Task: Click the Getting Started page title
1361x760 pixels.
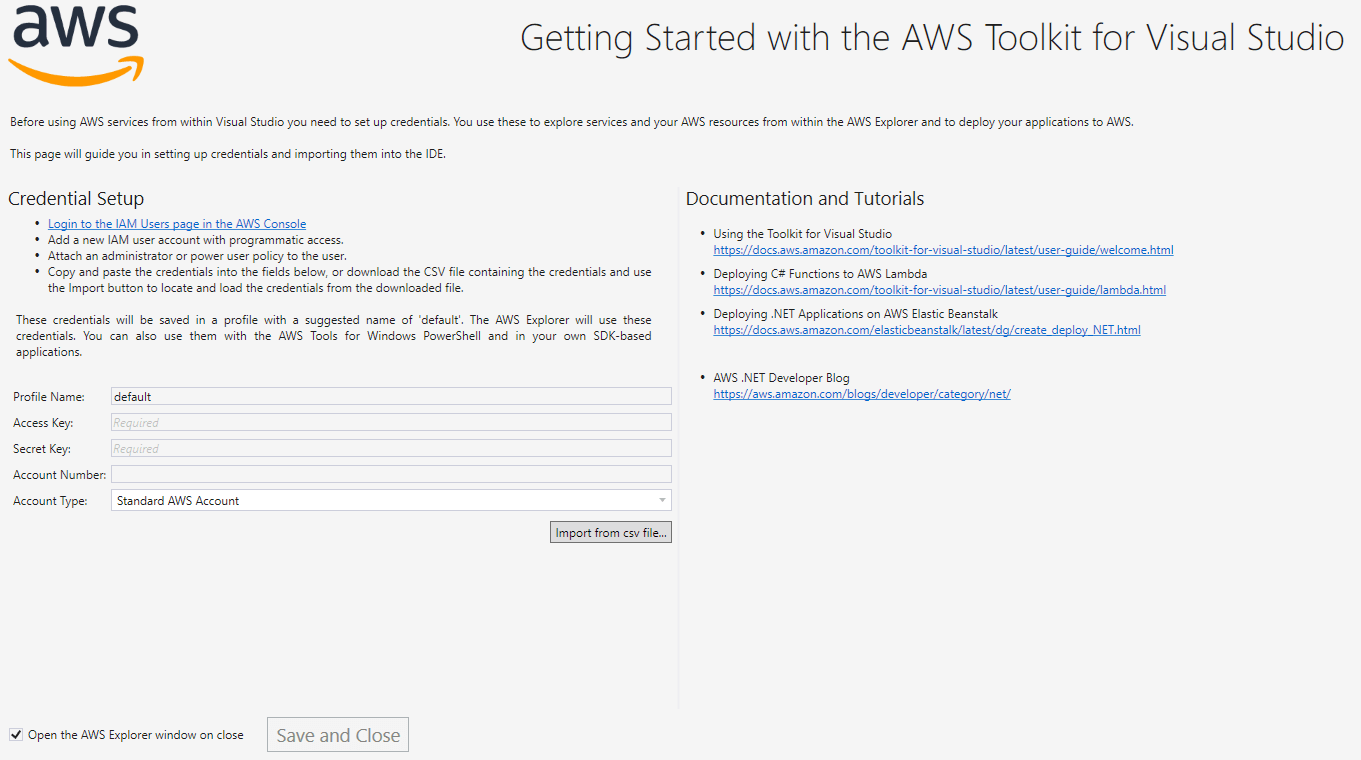Action: [932, 38]
